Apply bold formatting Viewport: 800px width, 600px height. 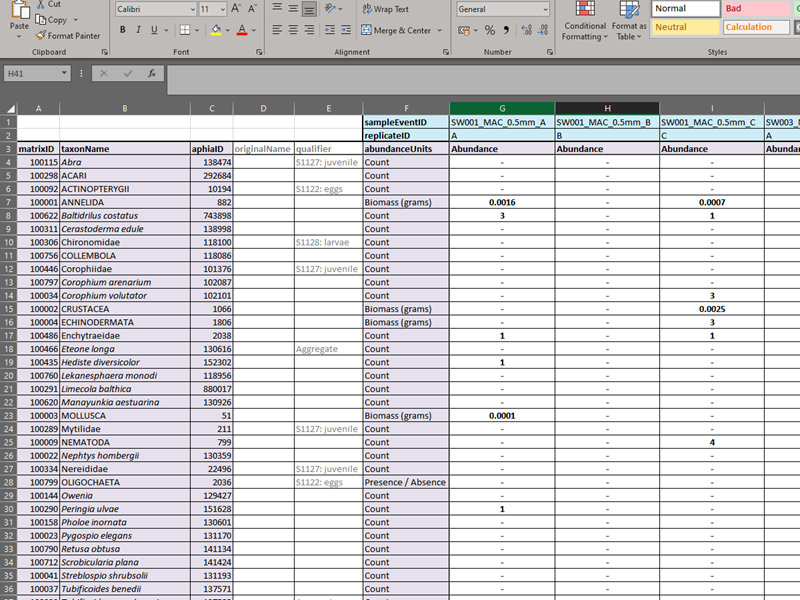[x=123, y=30]
